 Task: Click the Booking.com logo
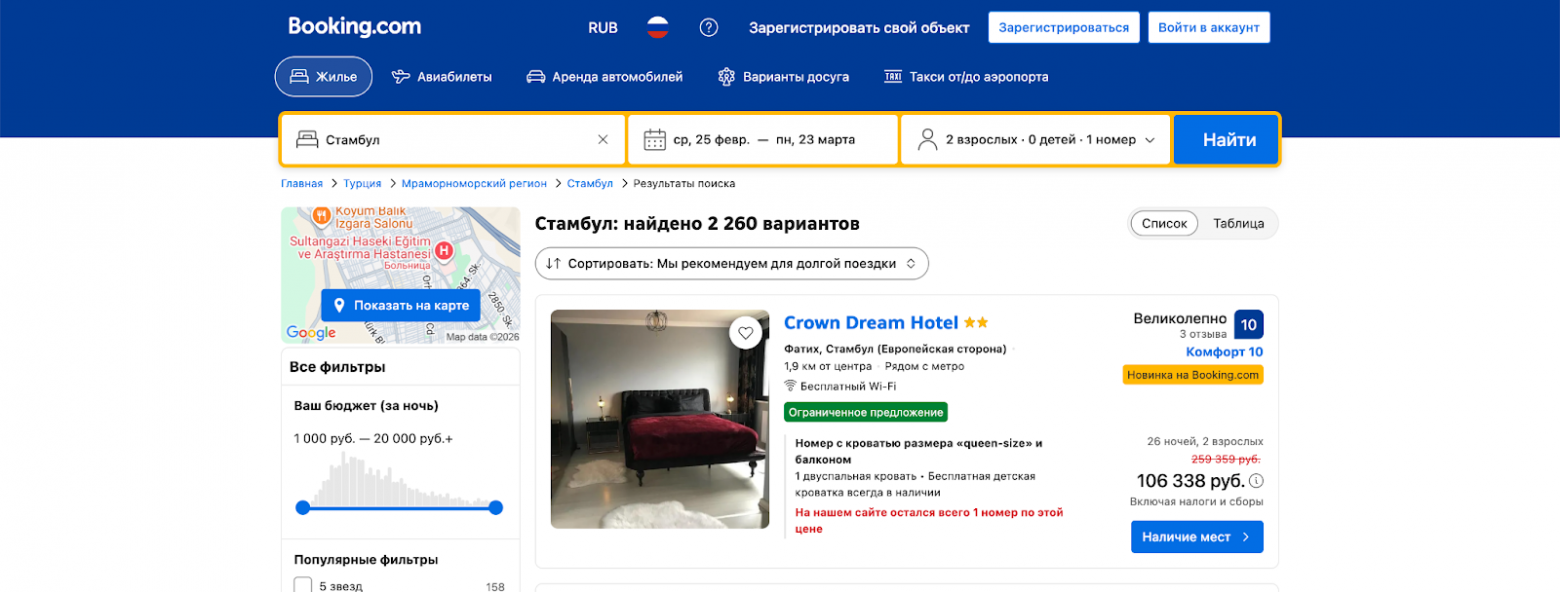point(354,26)
